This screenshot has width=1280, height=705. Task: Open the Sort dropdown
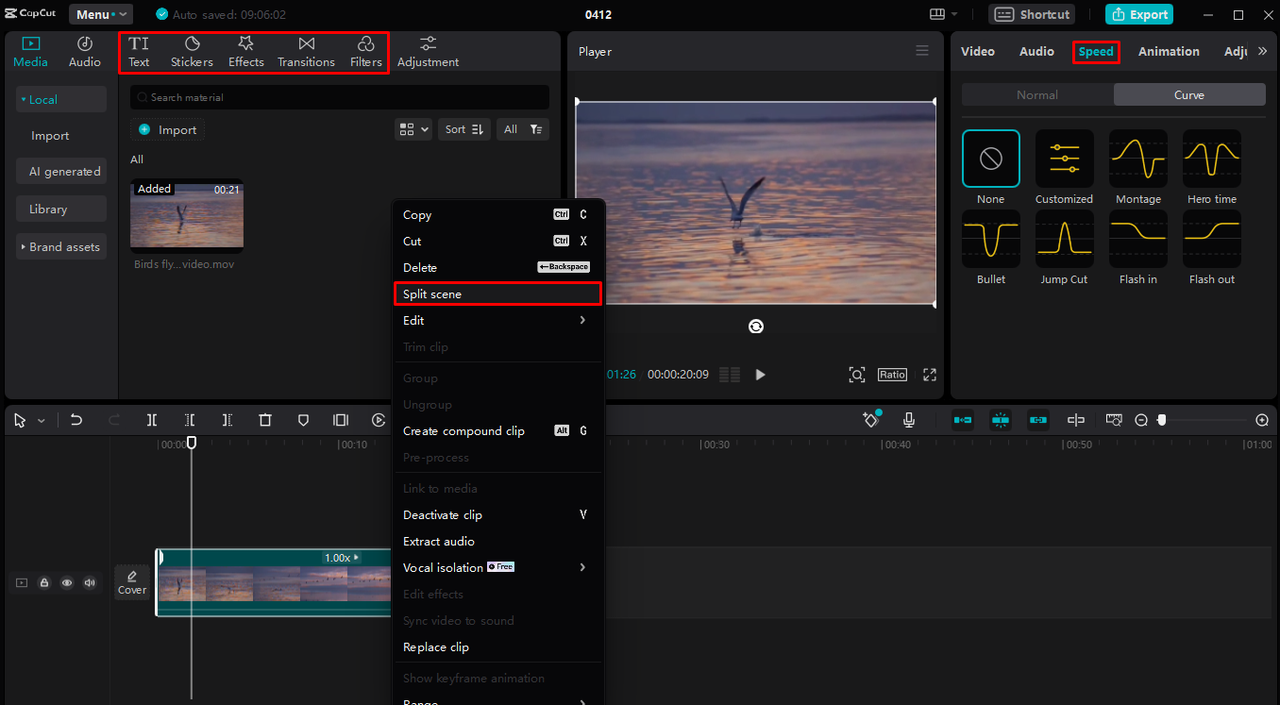pos(464,129)
